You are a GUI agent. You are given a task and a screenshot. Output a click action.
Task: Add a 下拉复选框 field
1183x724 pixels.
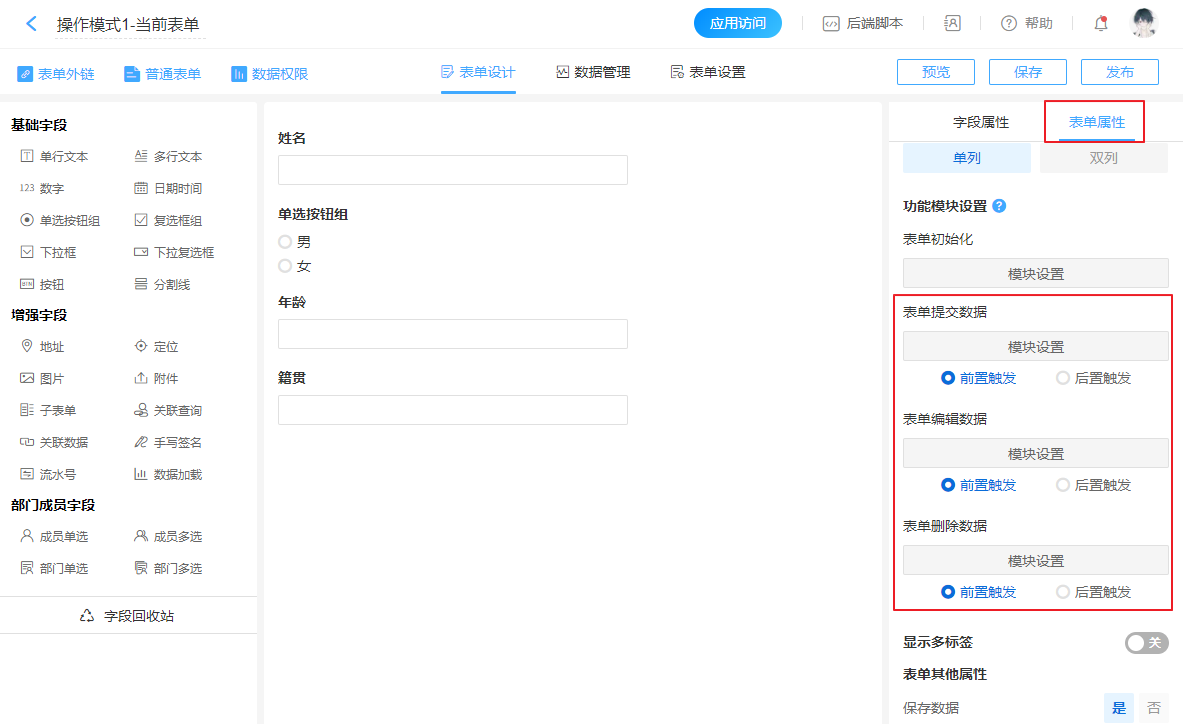click(174, 252)
